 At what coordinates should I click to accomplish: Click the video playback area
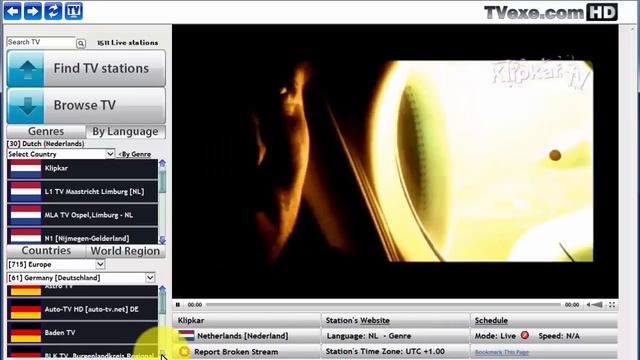[x=395, y=161]
